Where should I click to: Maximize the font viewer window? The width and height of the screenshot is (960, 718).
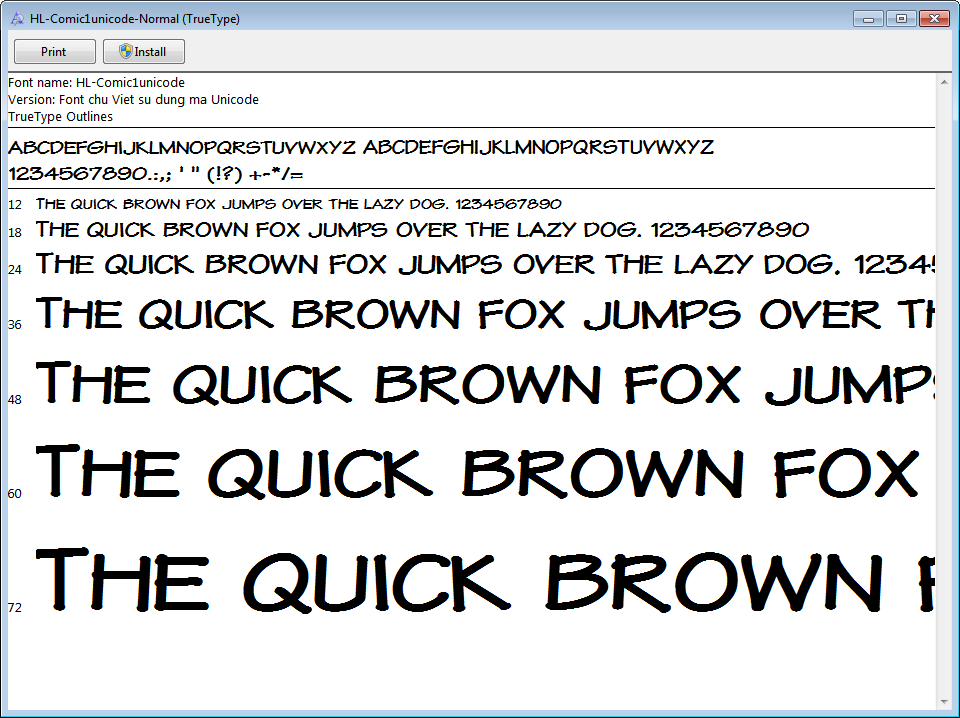(x=901, y=19)
